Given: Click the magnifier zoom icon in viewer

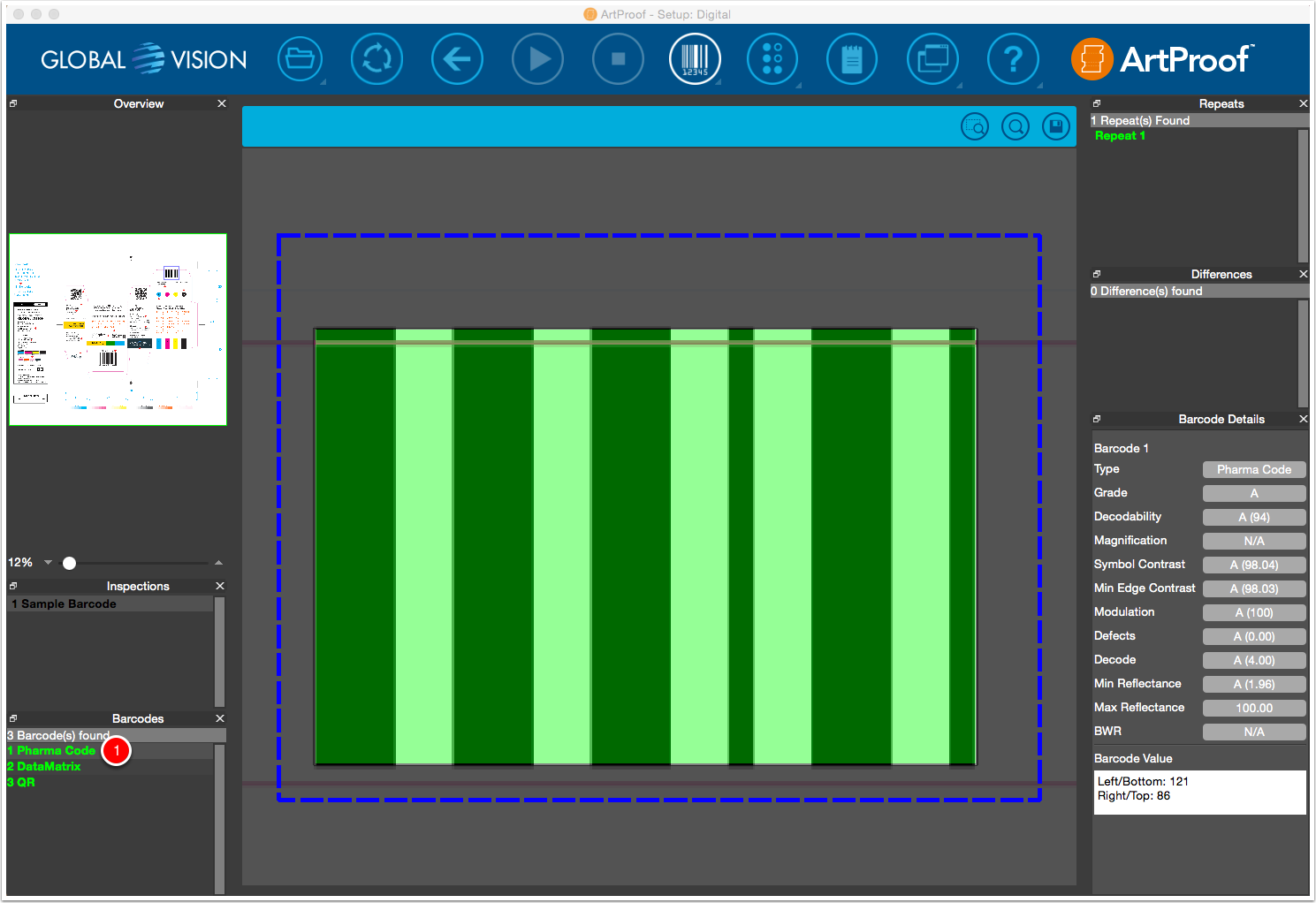Looking at the screenshot, I should 1016,127.
